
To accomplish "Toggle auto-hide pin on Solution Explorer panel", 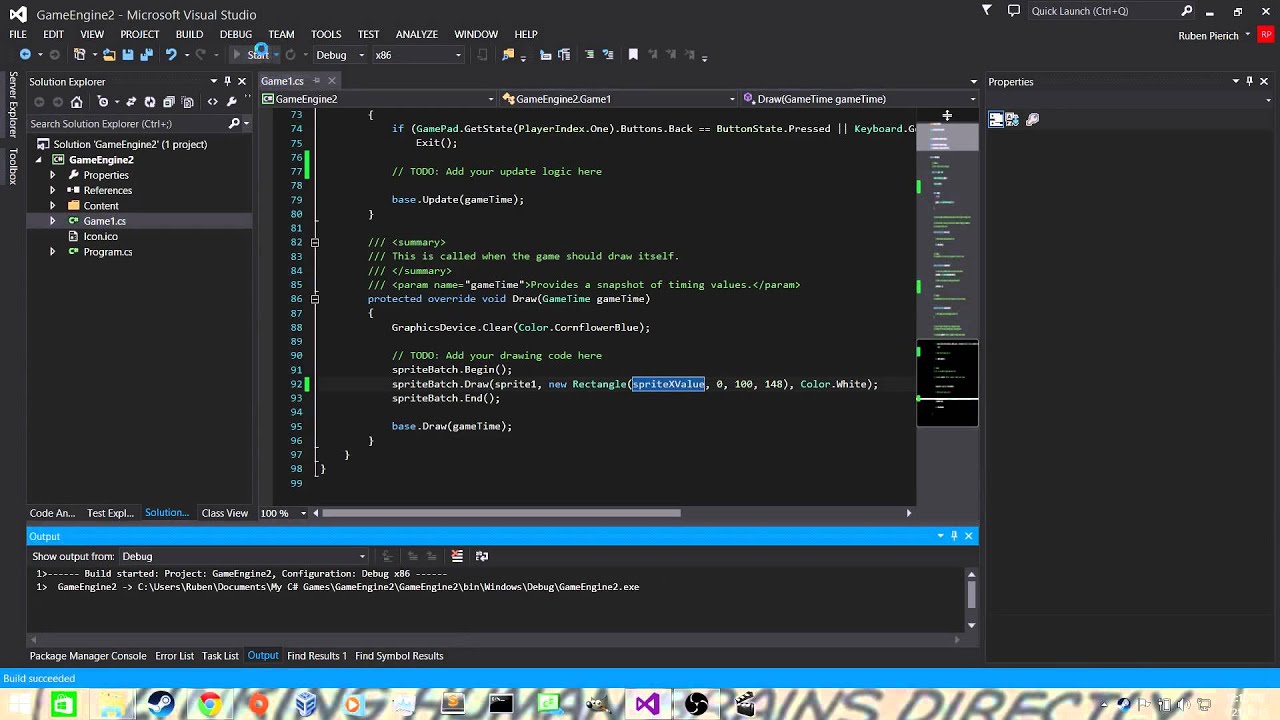I will [x=227, y=82].
